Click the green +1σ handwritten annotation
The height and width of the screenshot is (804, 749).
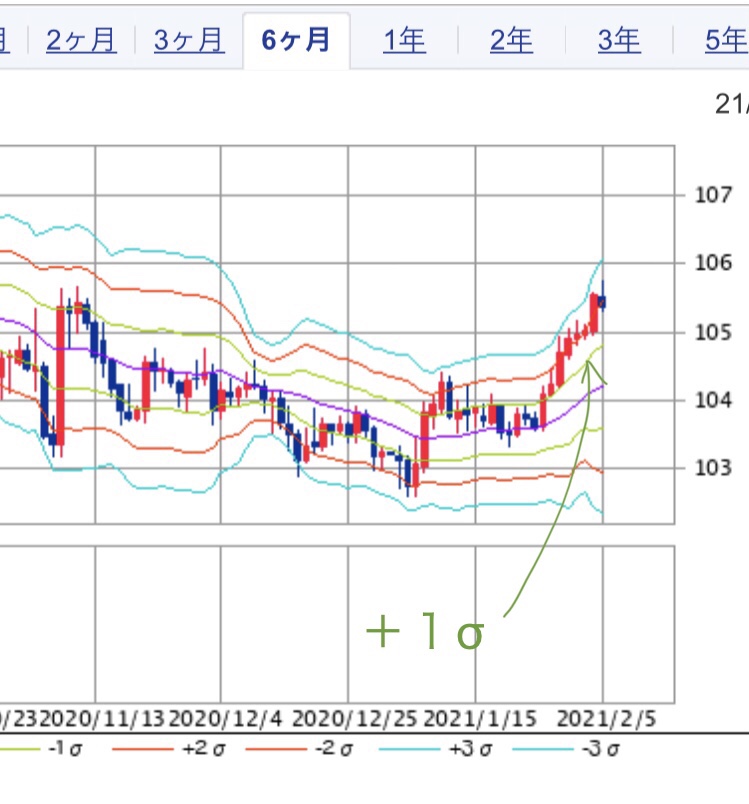pos(425,634)
